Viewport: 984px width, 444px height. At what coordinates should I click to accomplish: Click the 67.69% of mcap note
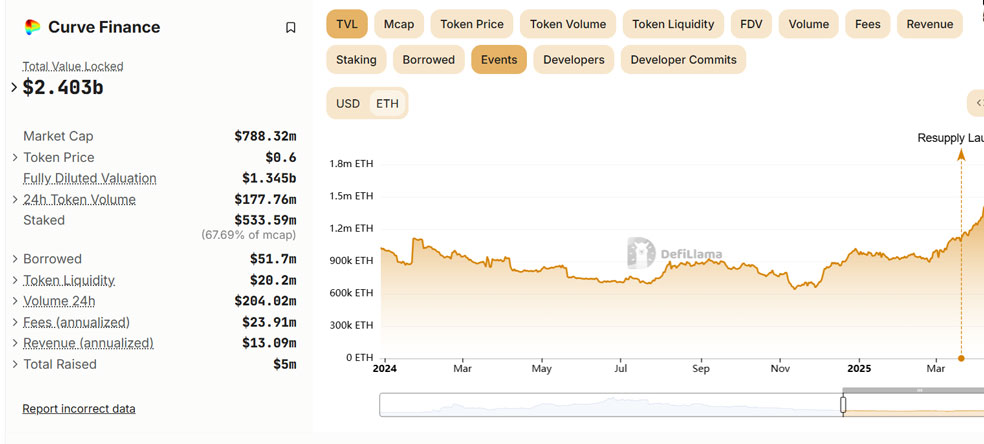[x=249, y=235]
